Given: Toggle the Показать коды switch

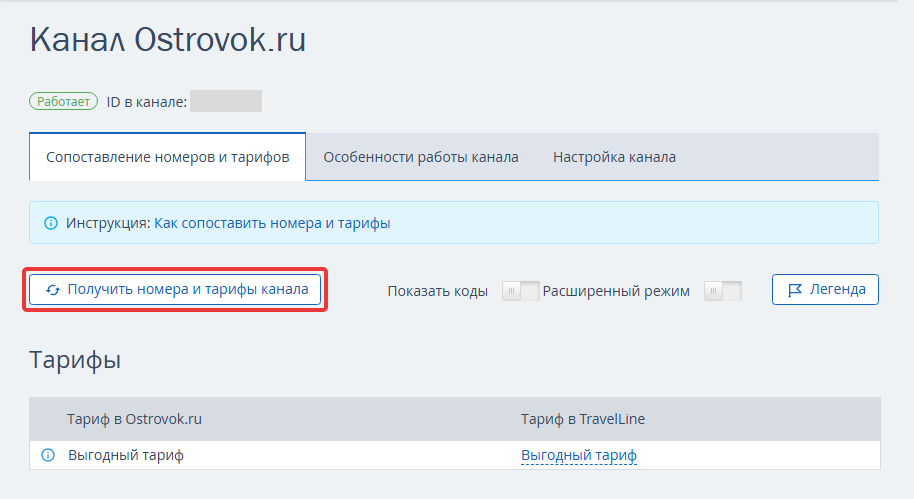Looking at the screenshot, I should [521, 291].
